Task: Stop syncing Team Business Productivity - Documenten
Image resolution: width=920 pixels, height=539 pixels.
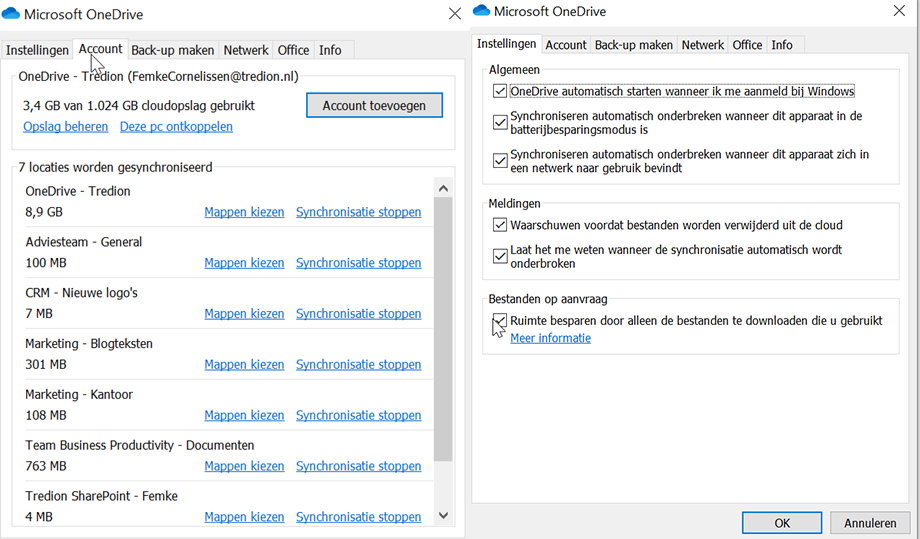Action: pyautogui.click(x=358, y=466)
